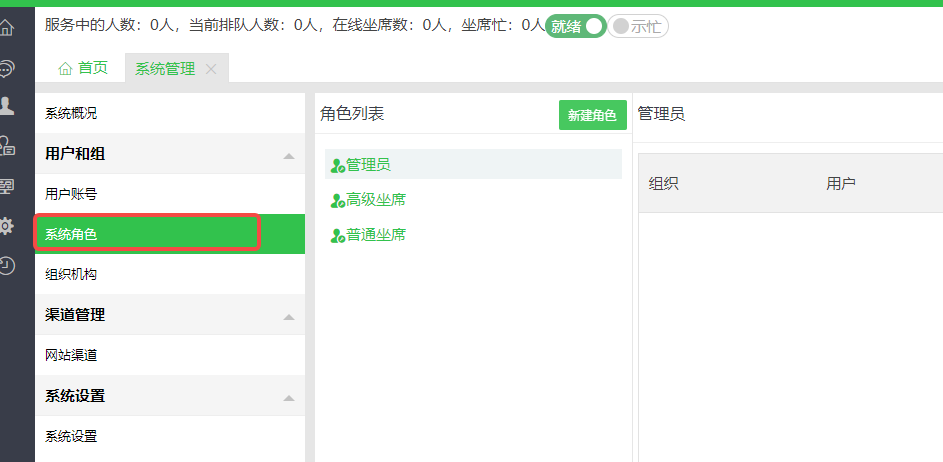Open 网站渠道 menu item

click(x=170, y=356)
